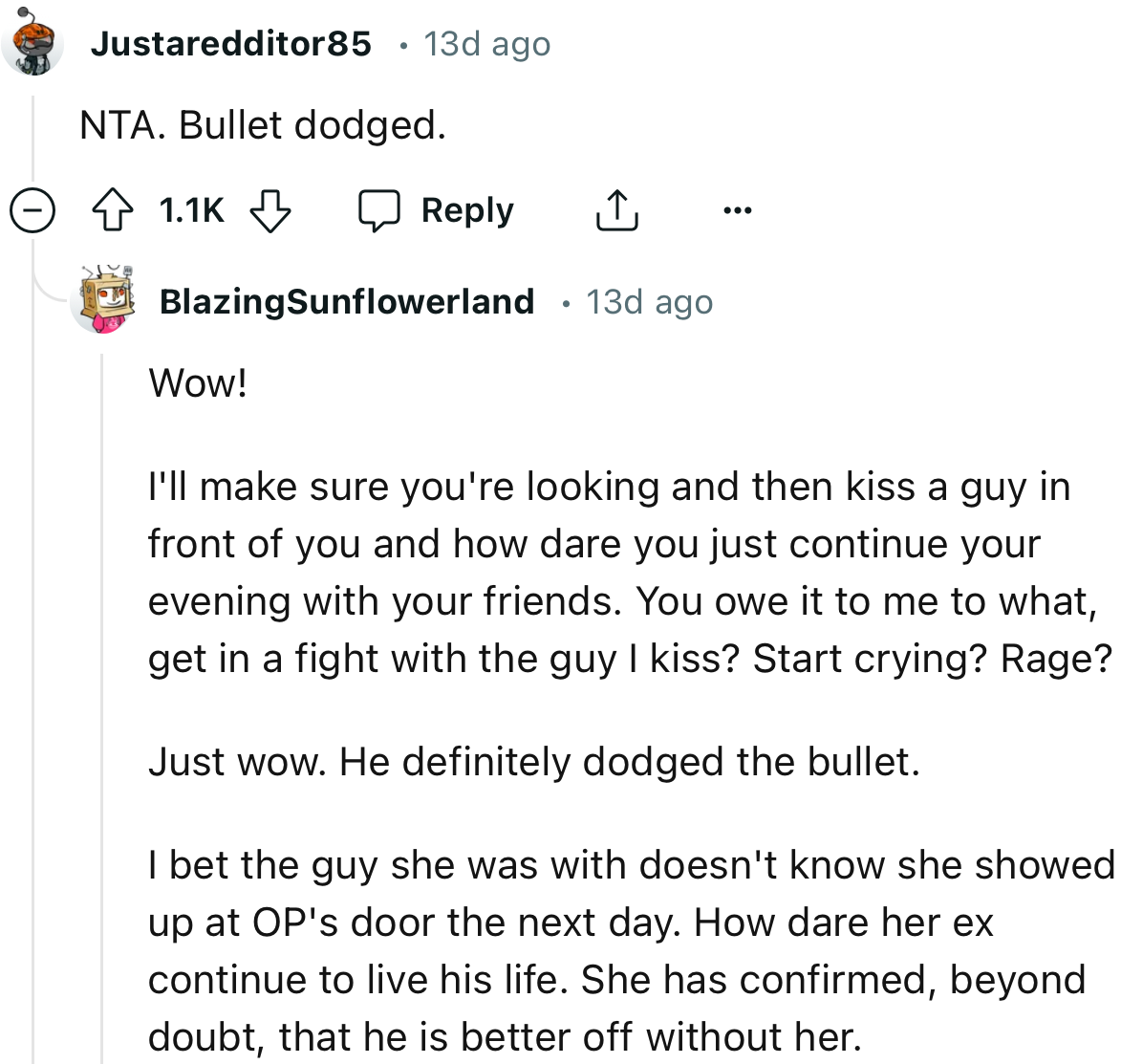The image size is (1121, 1064).
Task: Expand more comment actions via the three dots
Action: point(737,211)
